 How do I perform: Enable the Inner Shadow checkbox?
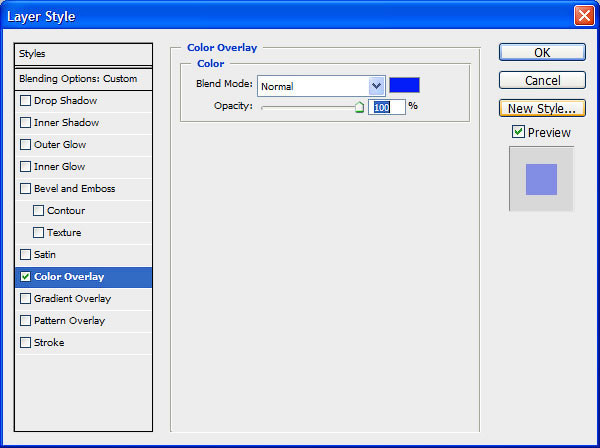point(25,122)
